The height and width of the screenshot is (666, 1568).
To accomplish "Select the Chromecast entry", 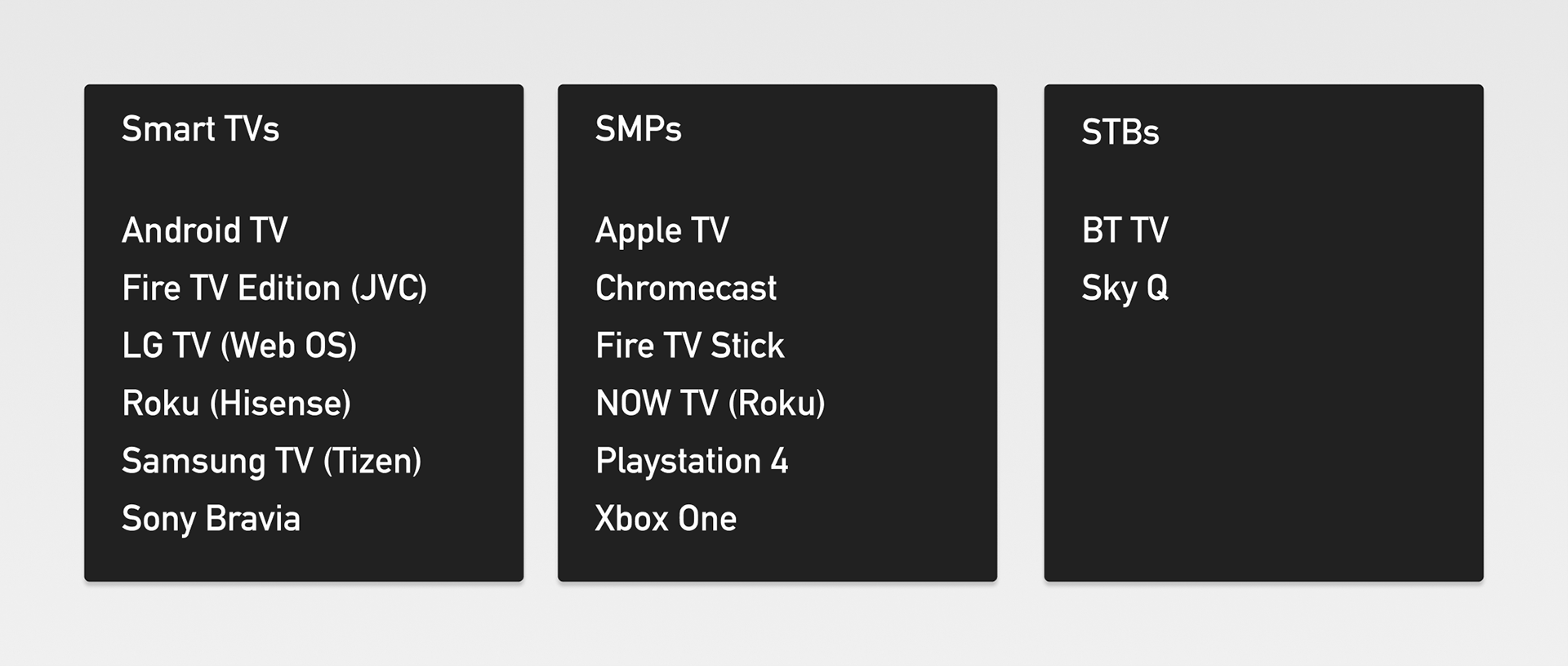I will click(x=686, y=288).
